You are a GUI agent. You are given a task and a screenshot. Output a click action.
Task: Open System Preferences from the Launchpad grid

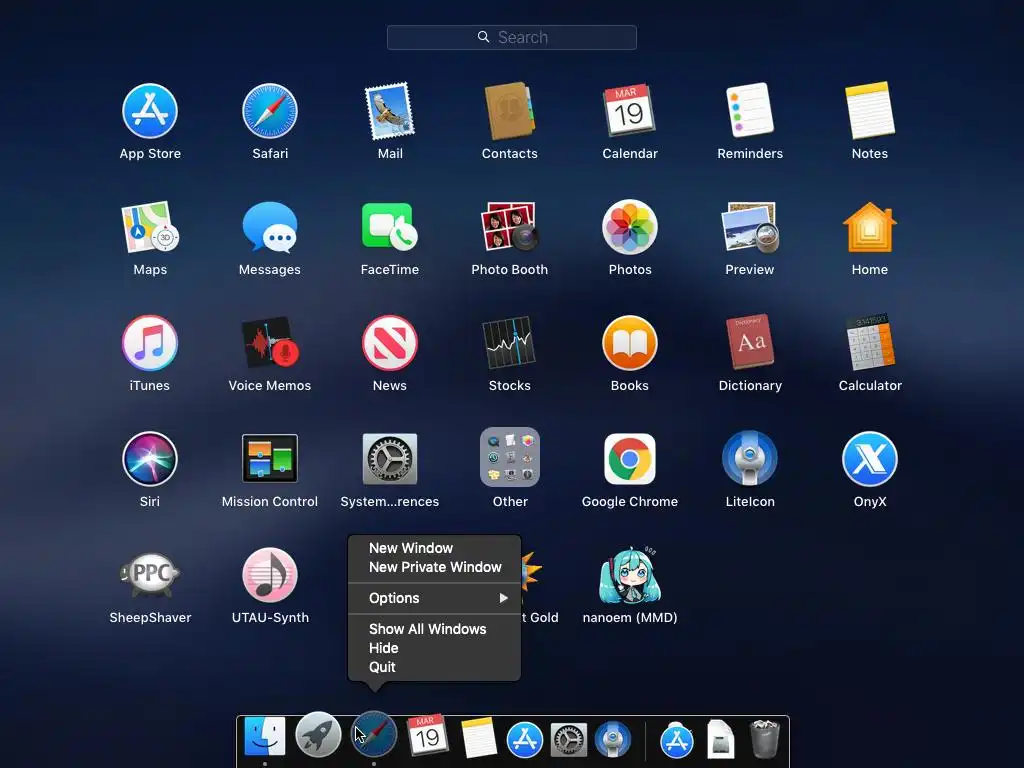point(390,458)
